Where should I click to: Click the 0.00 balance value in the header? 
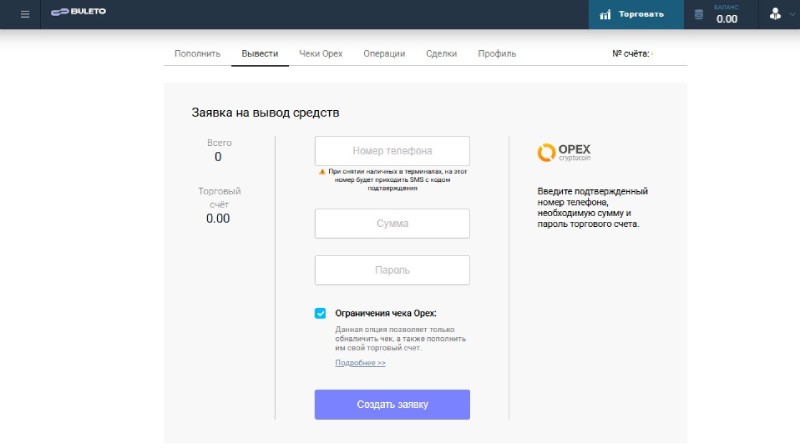(x=727, y=19)
